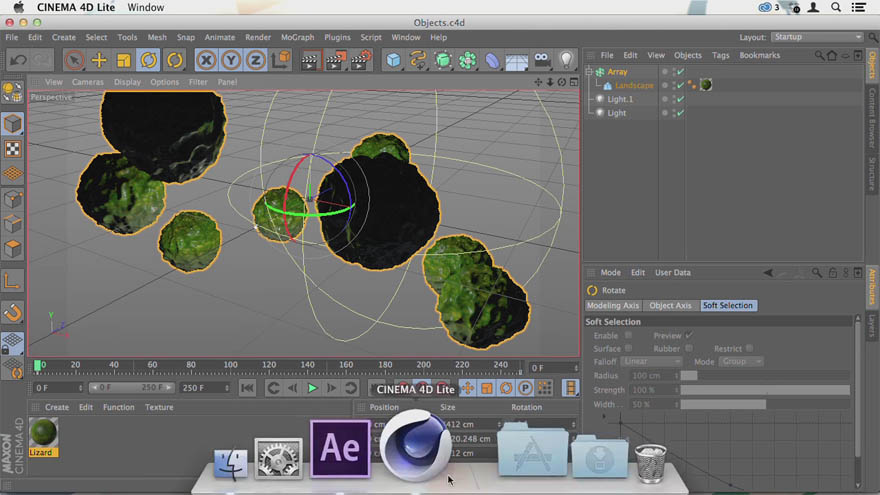Toggle Array enabled checkmark
The width and height of the screenshot is (880, 495).
coord(681,72)
